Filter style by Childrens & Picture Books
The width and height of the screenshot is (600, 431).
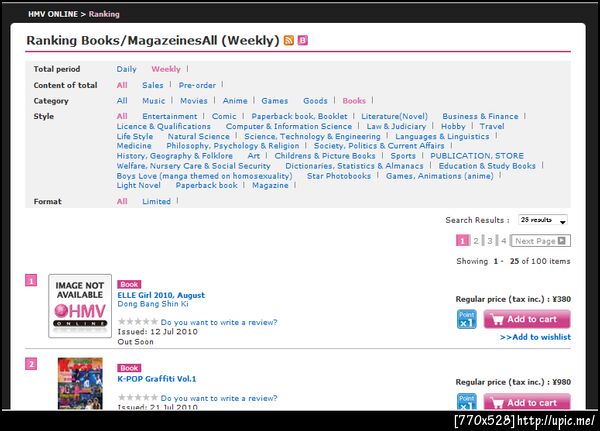325,156
